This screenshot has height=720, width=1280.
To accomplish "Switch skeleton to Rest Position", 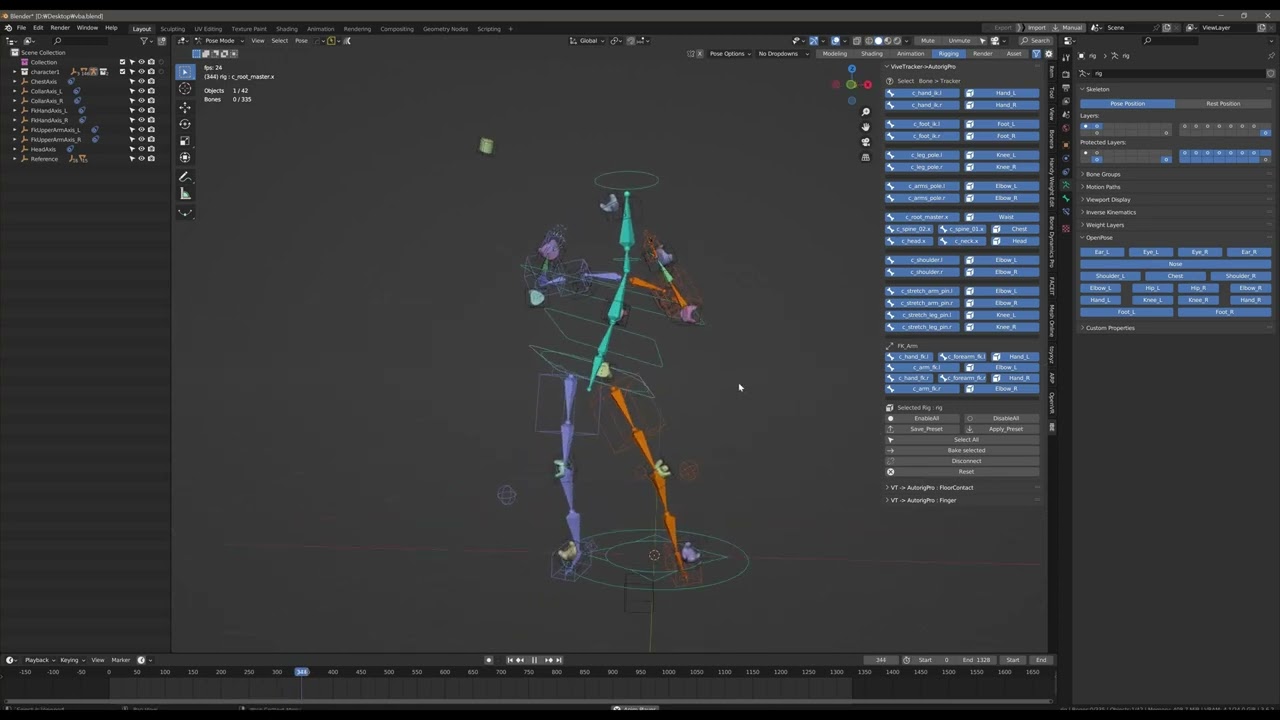I will pyautogui.click(x=1222, y=104).
